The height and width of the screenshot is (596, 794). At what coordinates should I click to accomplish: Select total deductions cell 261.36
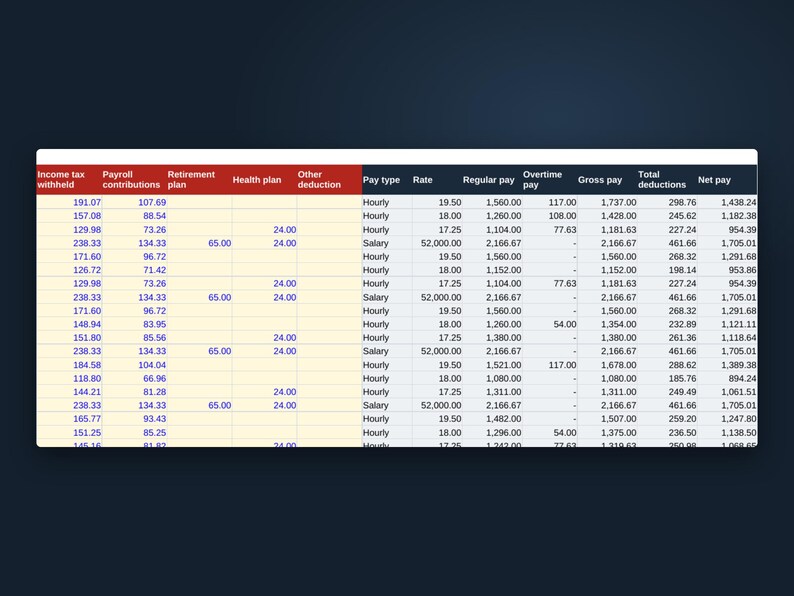[667, 338]
